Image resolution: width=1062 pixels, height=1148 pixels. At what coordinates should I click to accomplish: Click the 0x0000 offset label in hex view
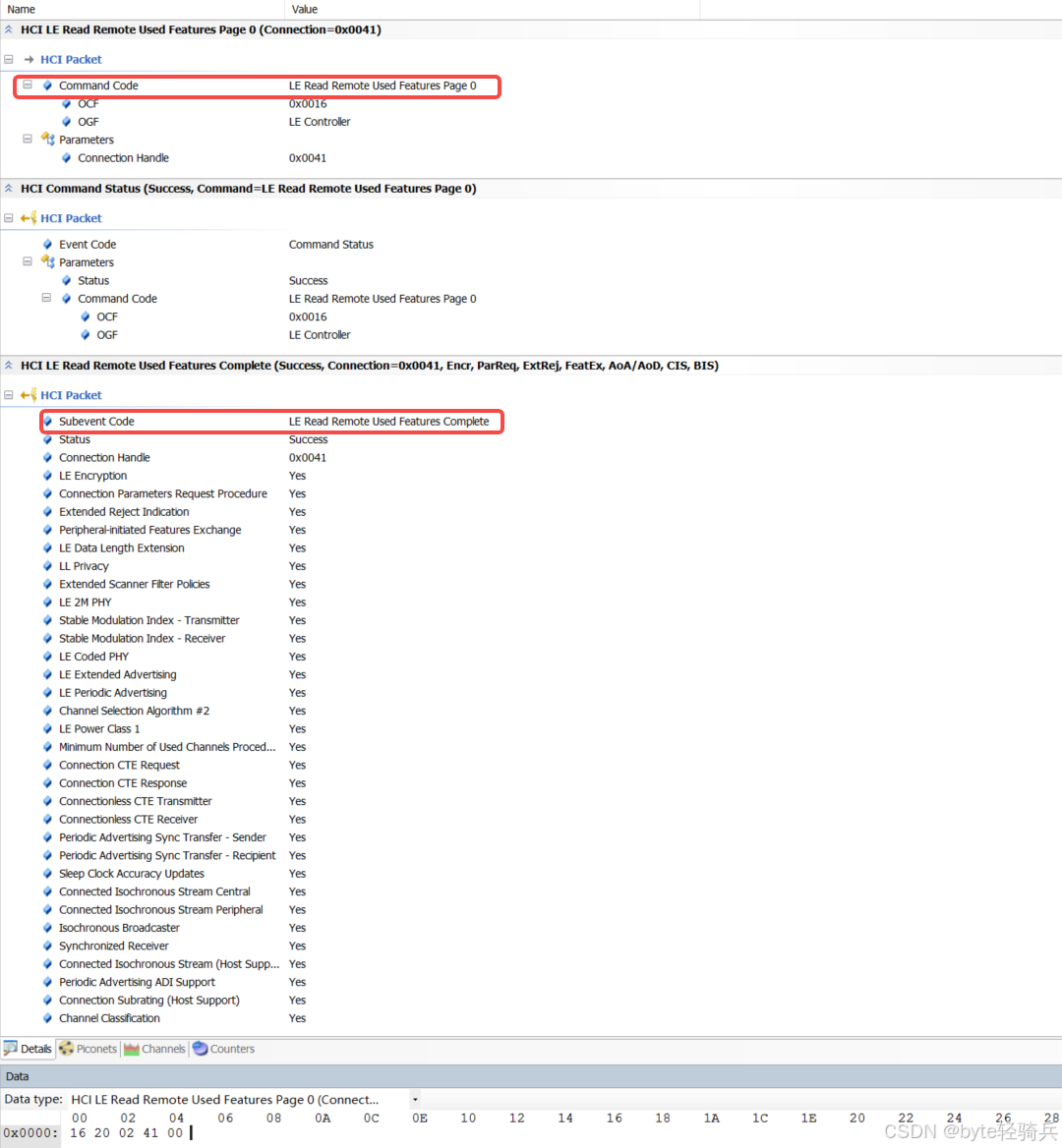pos(30,1132)
